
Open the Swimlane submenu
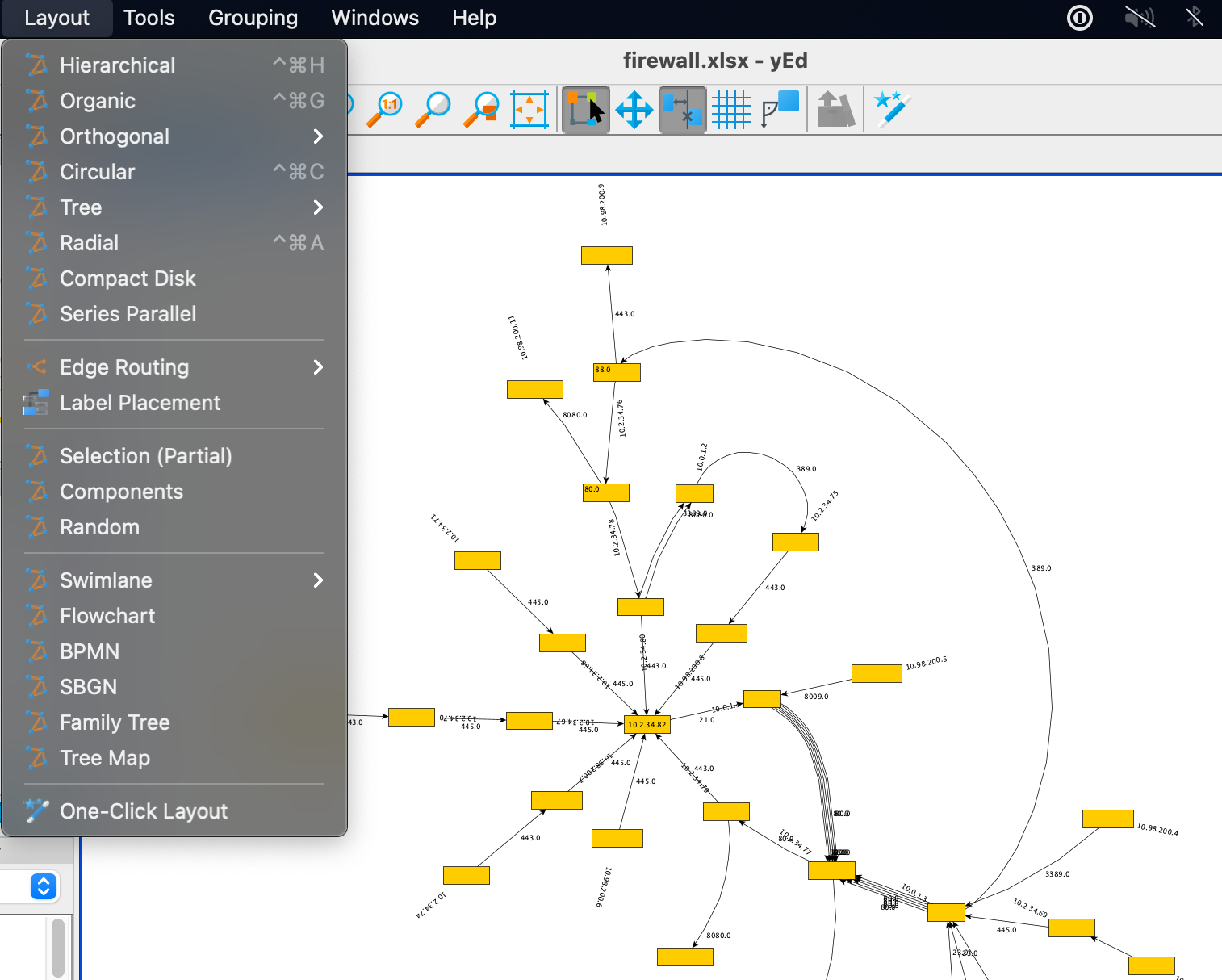(x=106, y=580)
